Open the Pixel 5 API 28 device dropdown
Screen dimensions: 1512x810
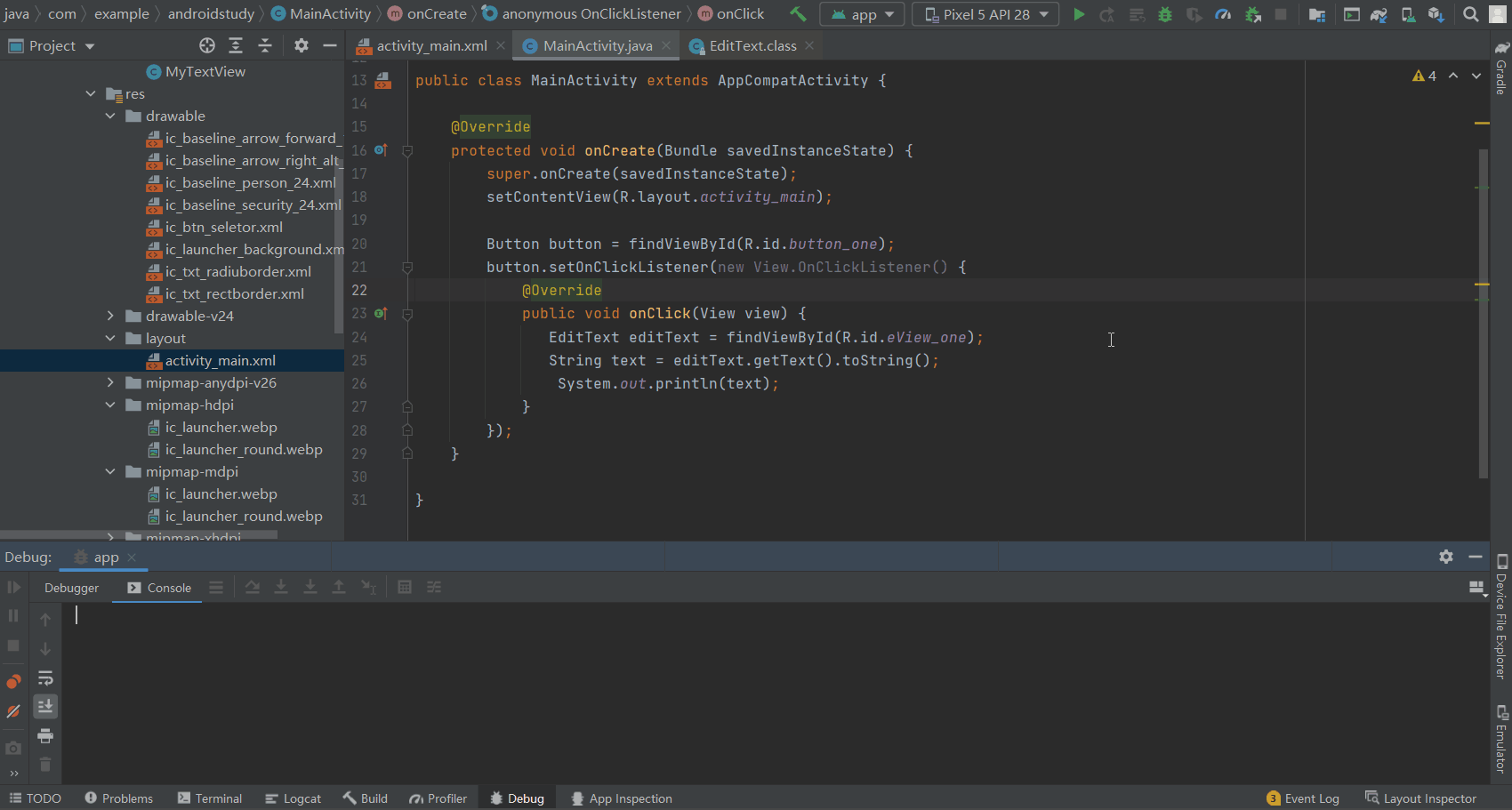pos(985,14)
